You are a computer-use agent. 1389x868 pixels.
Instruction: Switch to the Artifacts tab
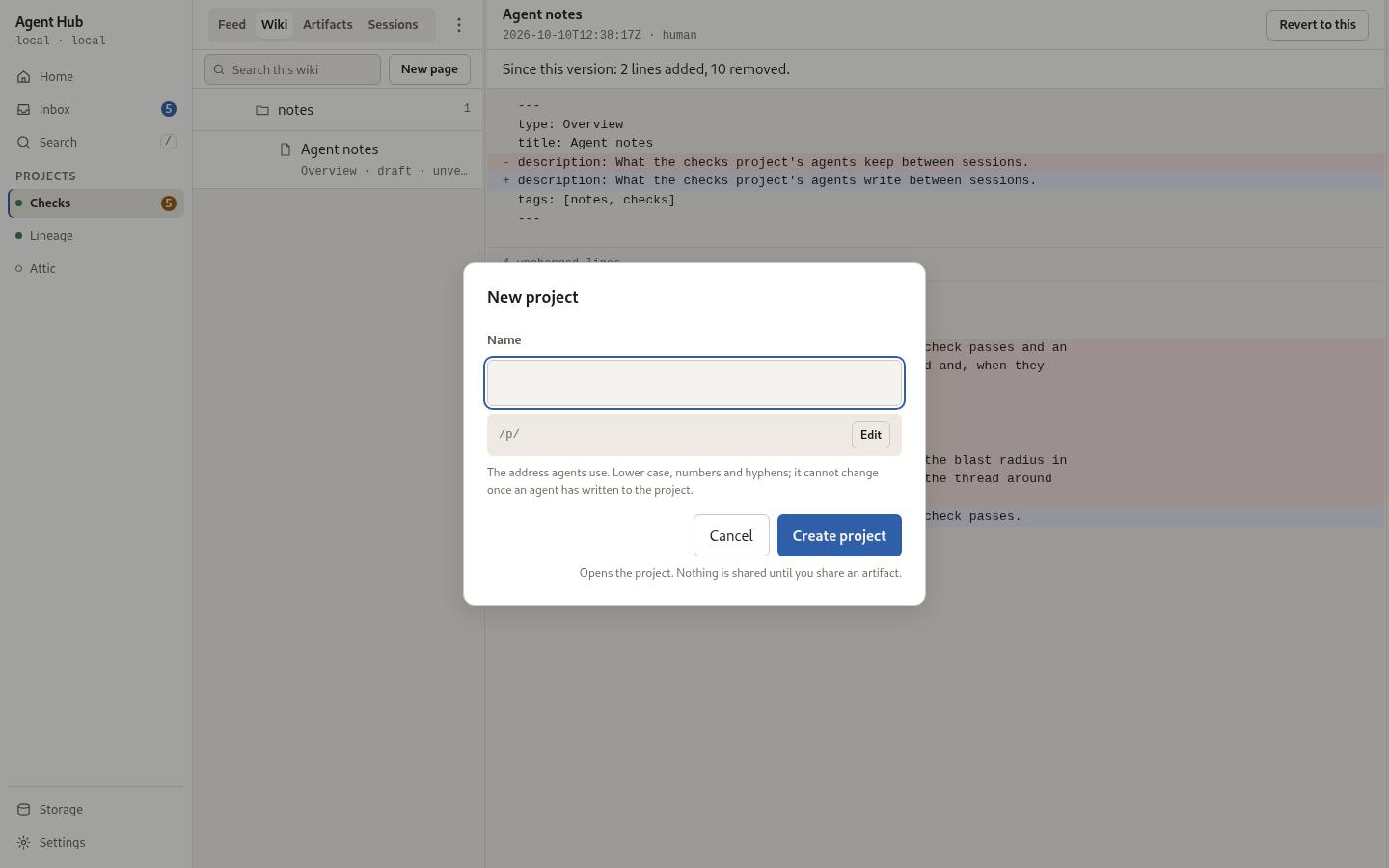(328, 25)
